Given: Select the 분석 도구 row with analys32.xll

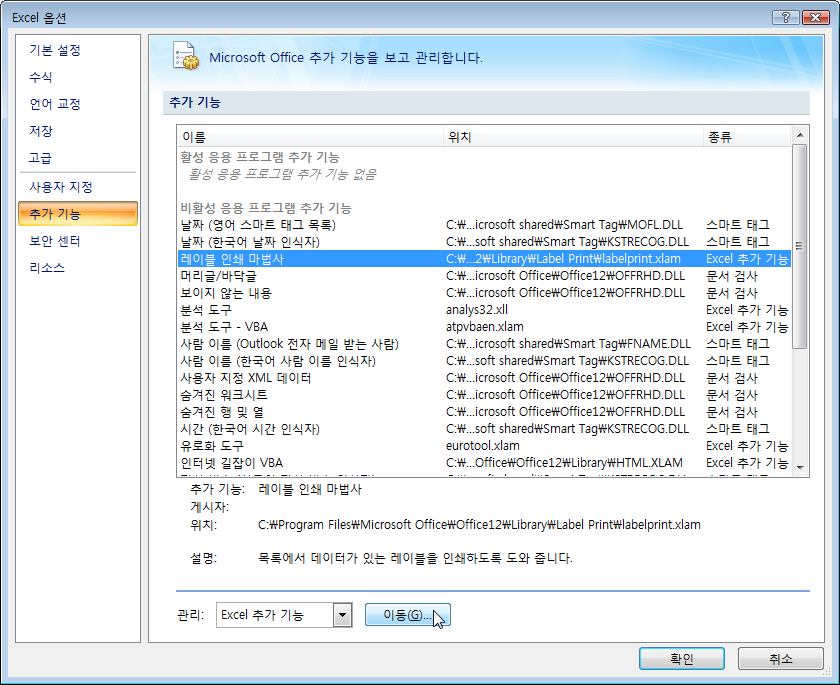Looking at the screenshot, I should [484, 310].
